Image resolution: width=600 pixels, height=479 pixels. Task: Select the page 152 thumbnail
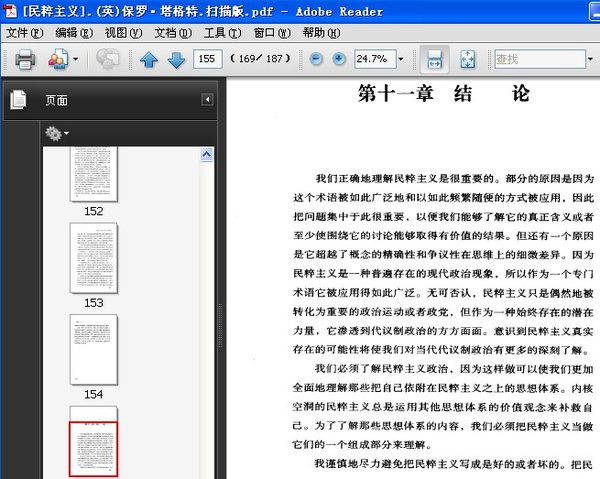coord(93,175)
